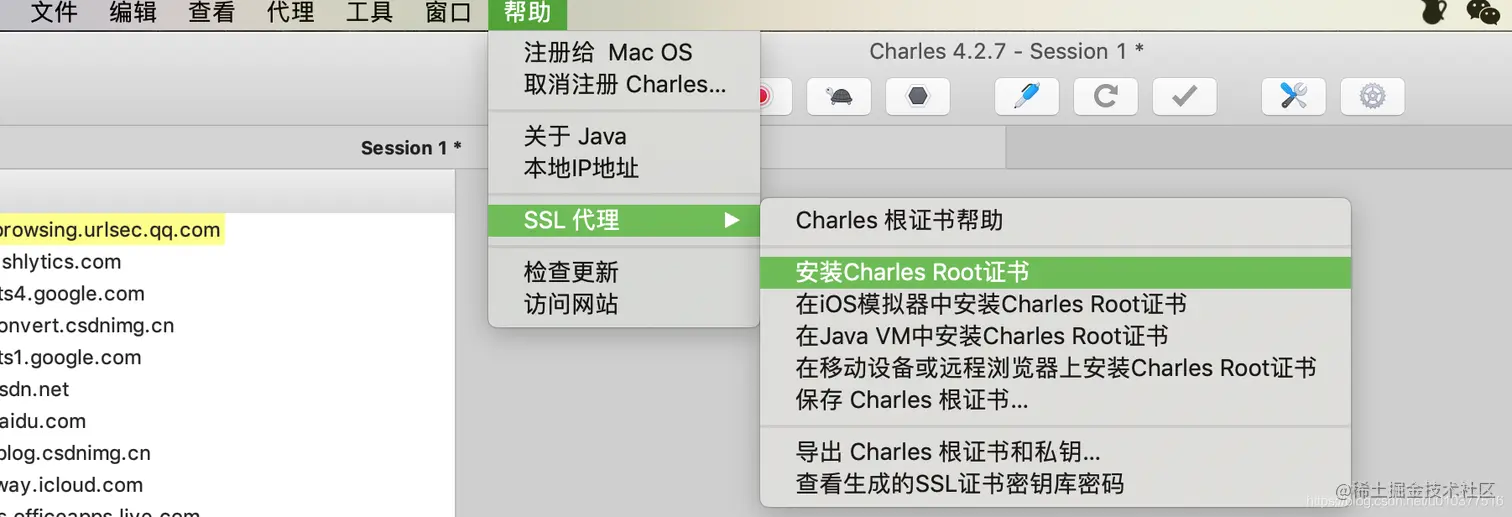Image resolution: width=1512 pixels, height=517 pixels.
Task: Choose 导出 Charles 根证书和私钥...
Action: [x=1055, y=452]
